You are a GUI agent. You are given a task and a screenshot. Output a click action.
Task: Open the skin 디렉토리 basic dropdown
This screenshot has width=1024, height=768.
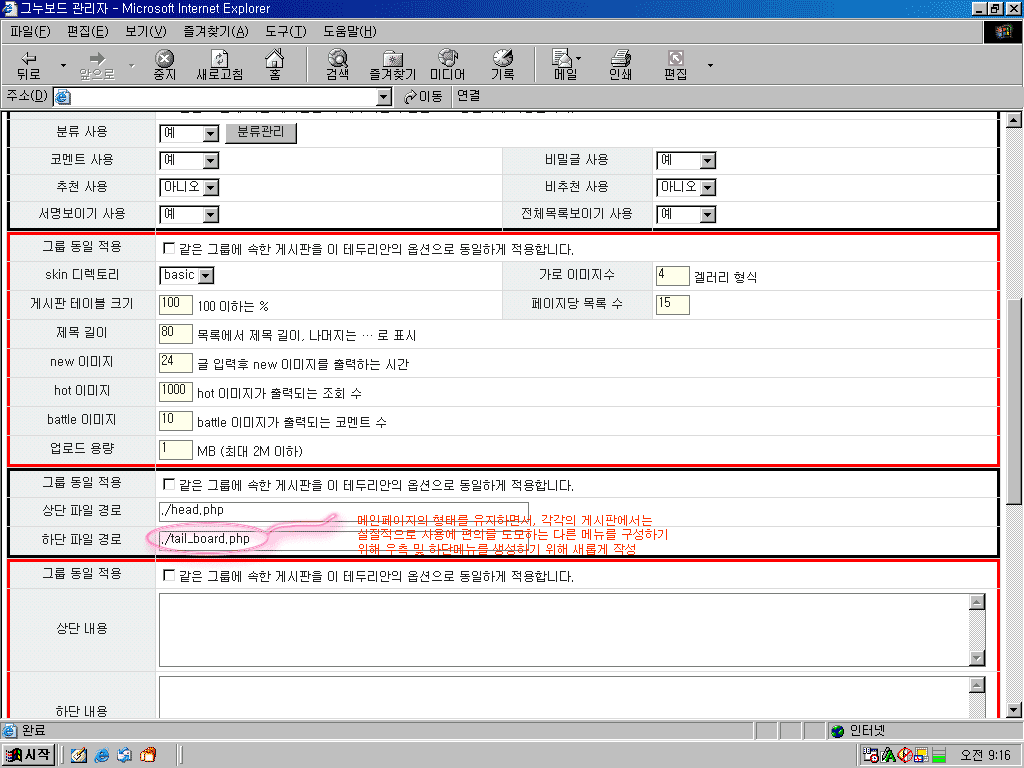pyautogui.click(x=206, y=275)
